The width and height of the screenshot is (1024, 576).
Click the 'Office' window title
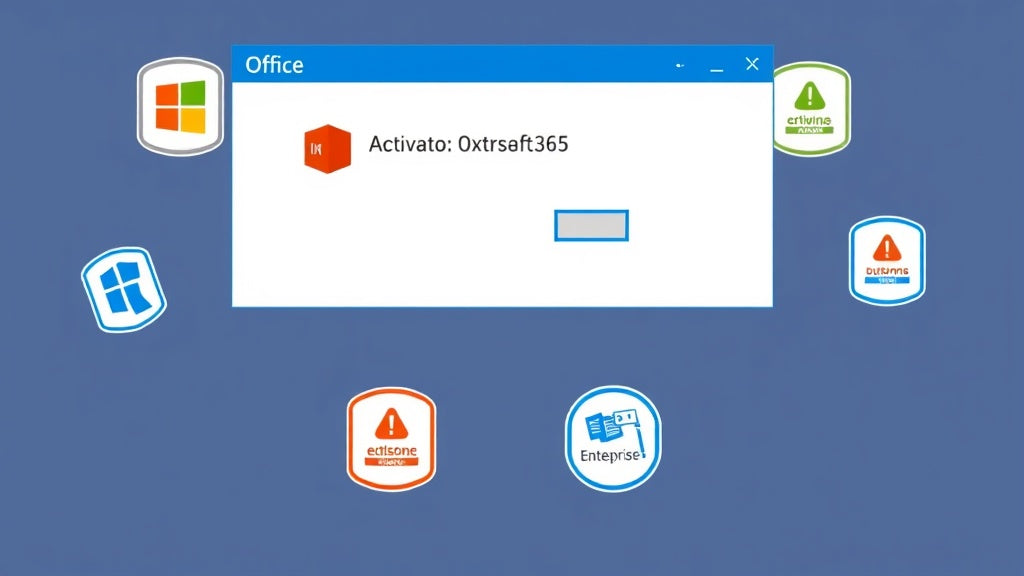274,65
